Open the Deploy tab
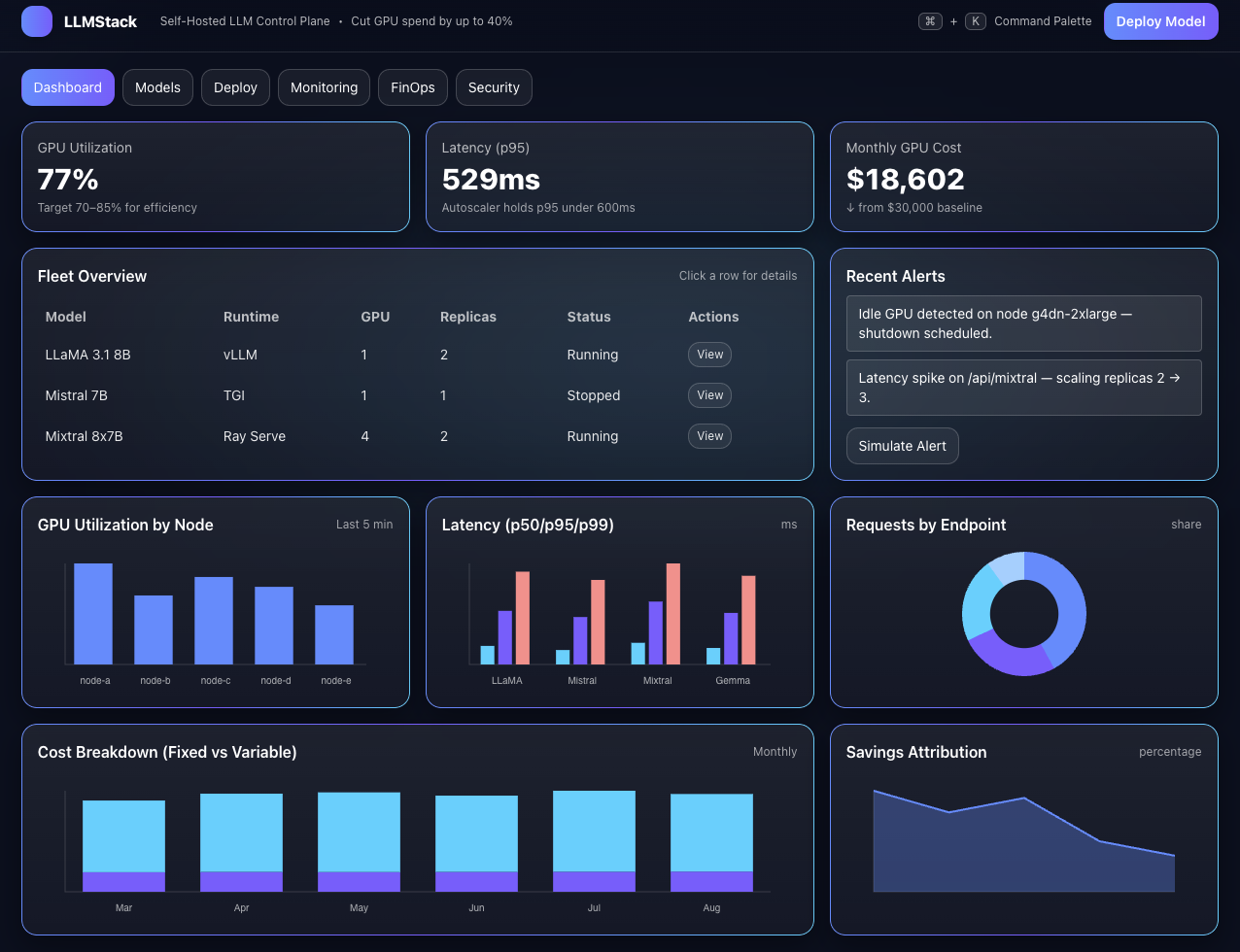1240x952 pixels. click(x=235, y=87)
